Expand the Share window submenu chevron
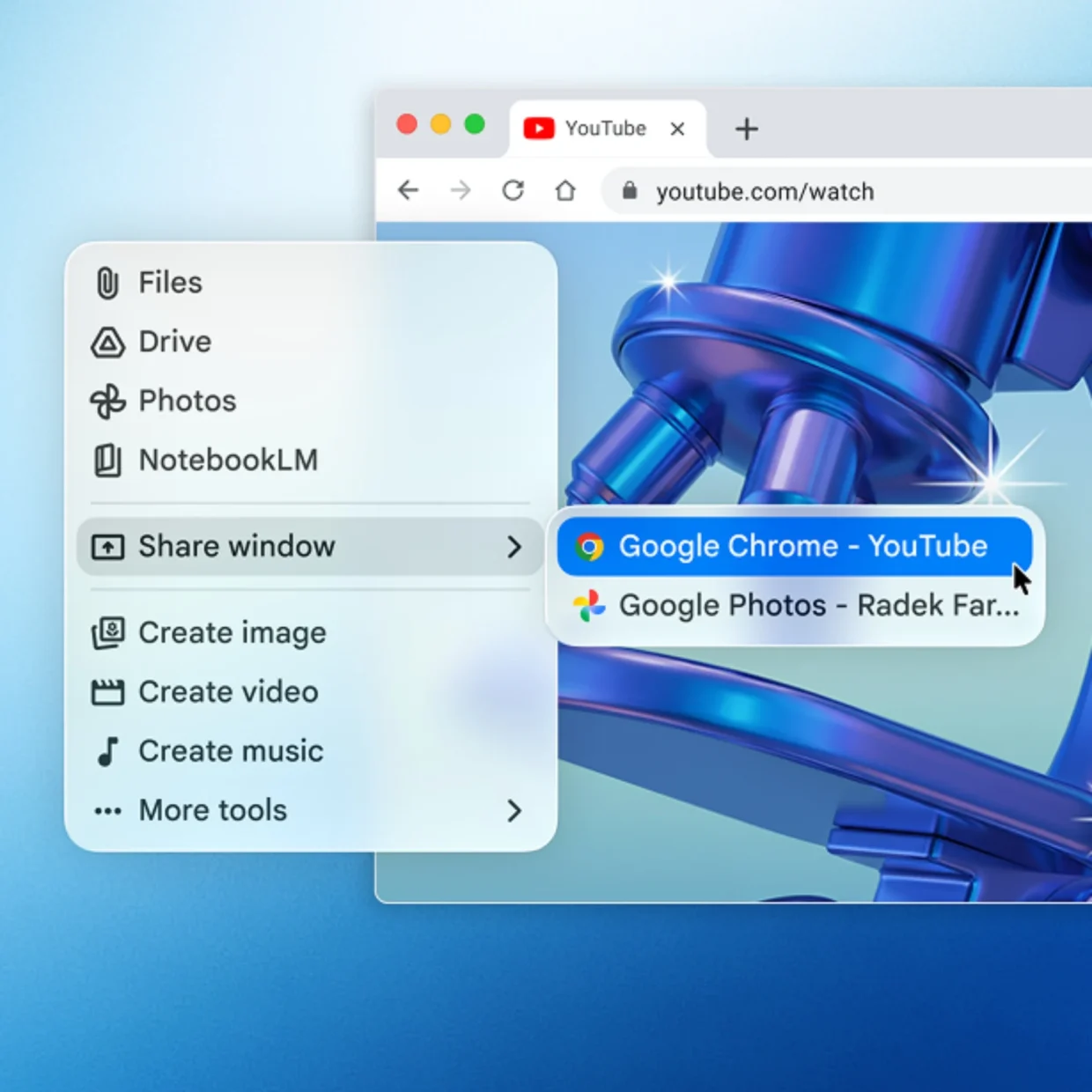 [x=515, y=547]
